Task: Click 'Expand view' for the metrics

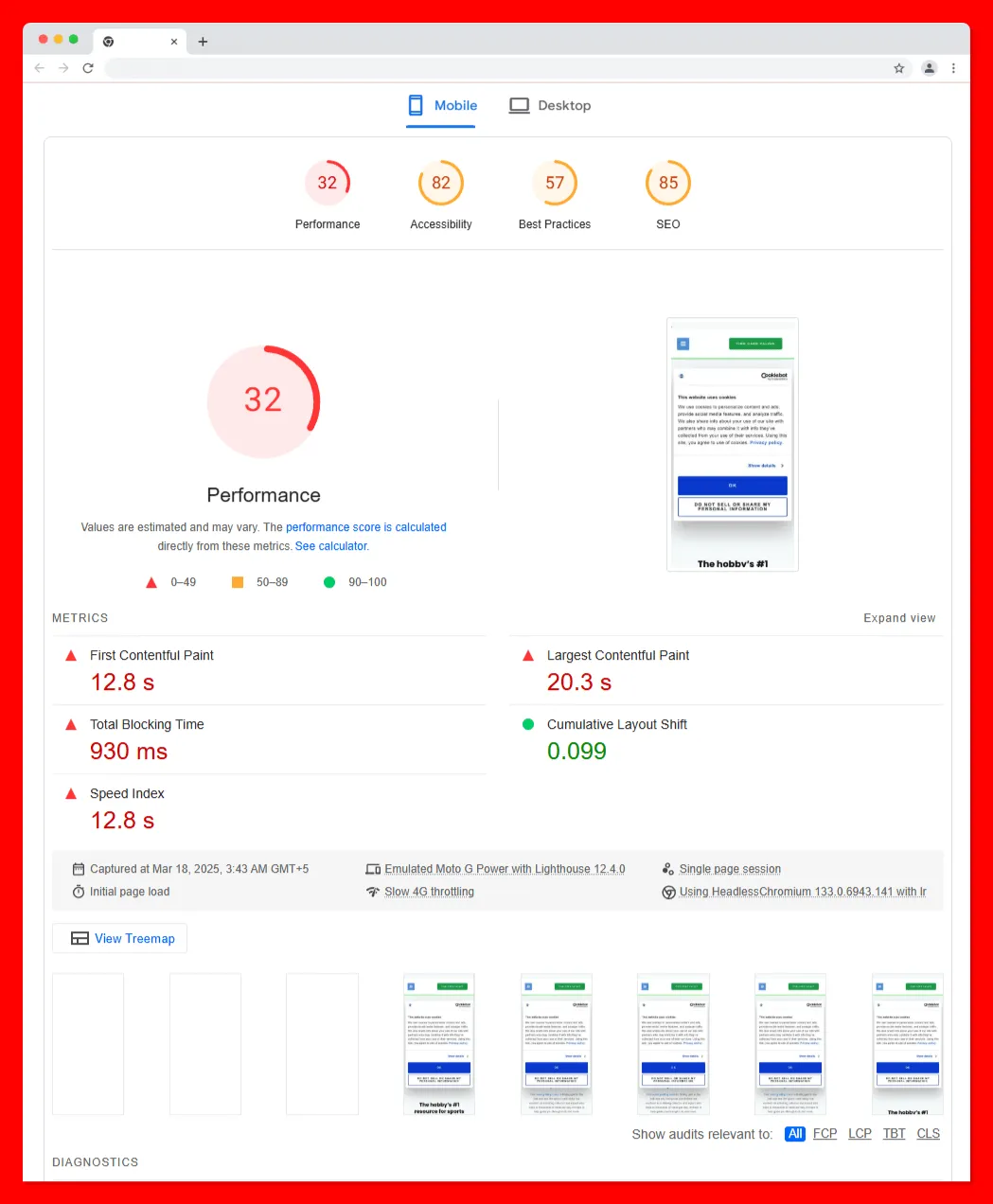Action: 899,618
